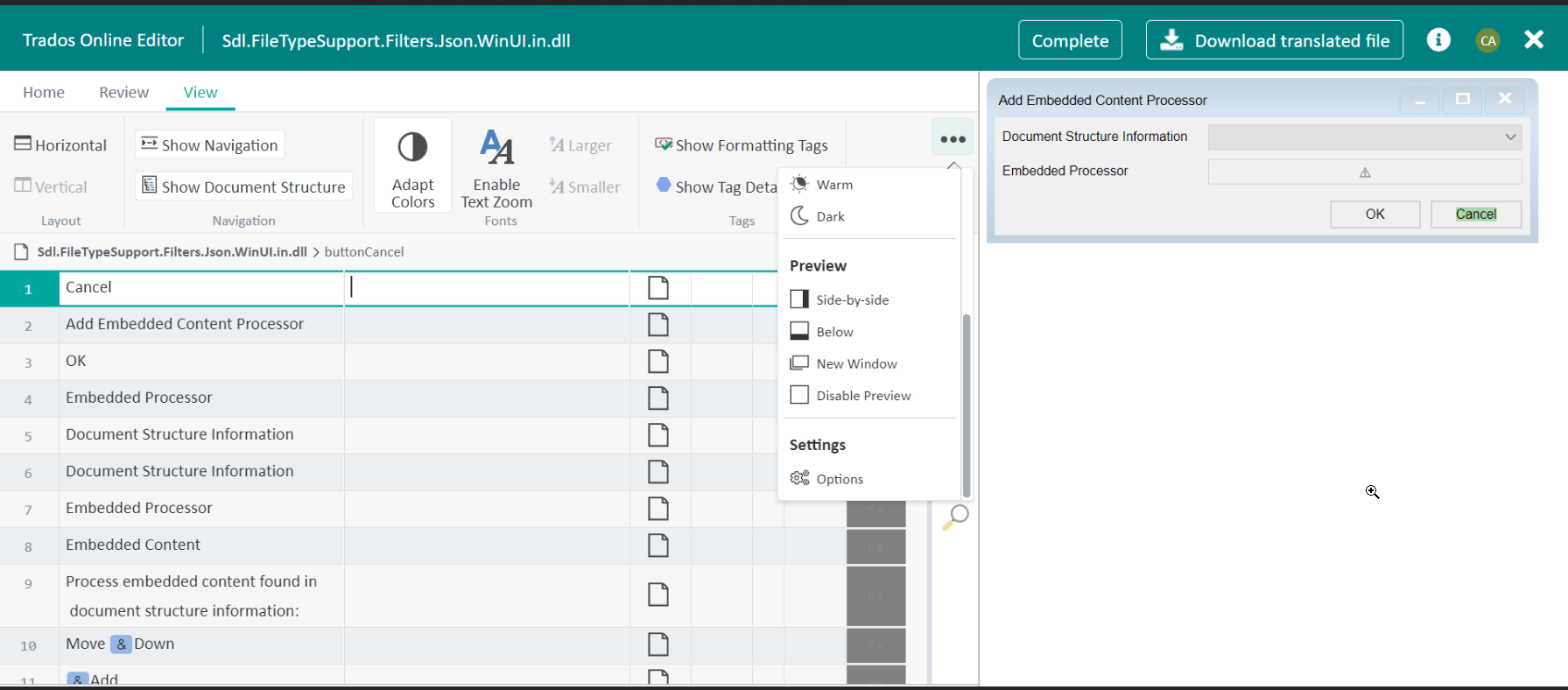Click document status icon for segment 5
This screenshot has height=690, width=1568.
[x=658, y=435]
